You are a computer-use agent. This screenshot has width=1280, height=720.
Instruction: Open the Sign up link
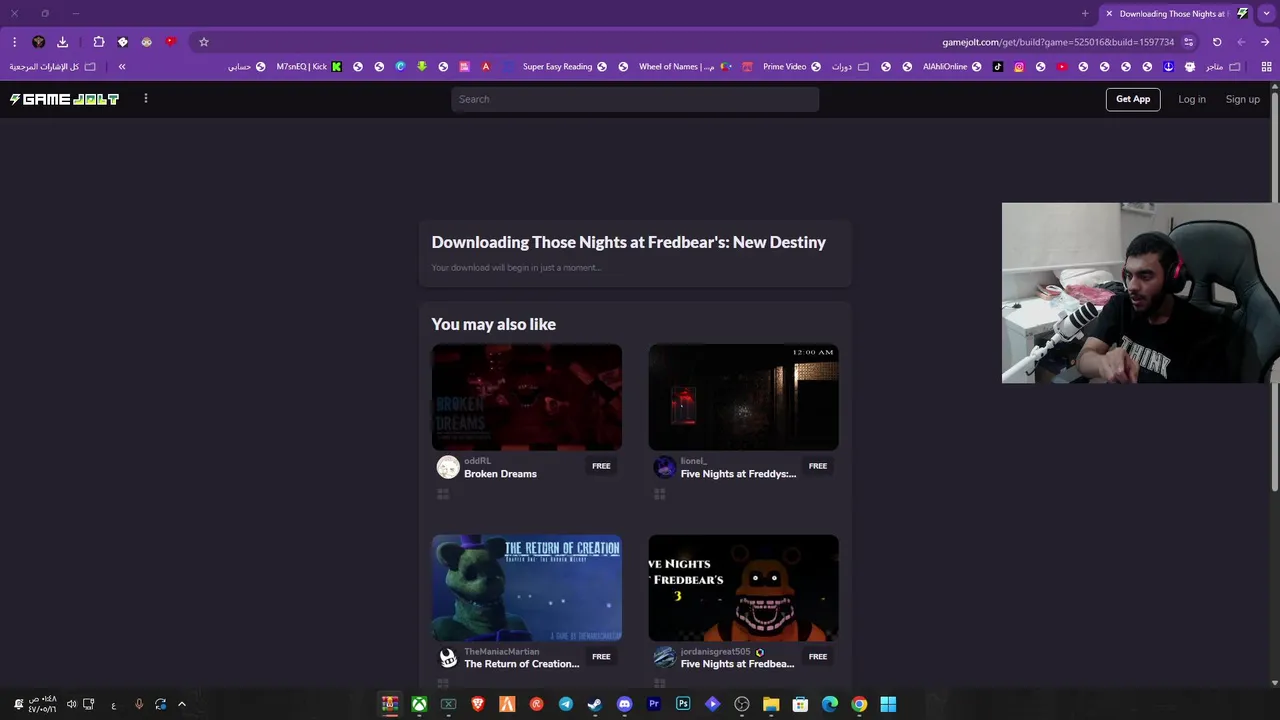coord(1243,99)
